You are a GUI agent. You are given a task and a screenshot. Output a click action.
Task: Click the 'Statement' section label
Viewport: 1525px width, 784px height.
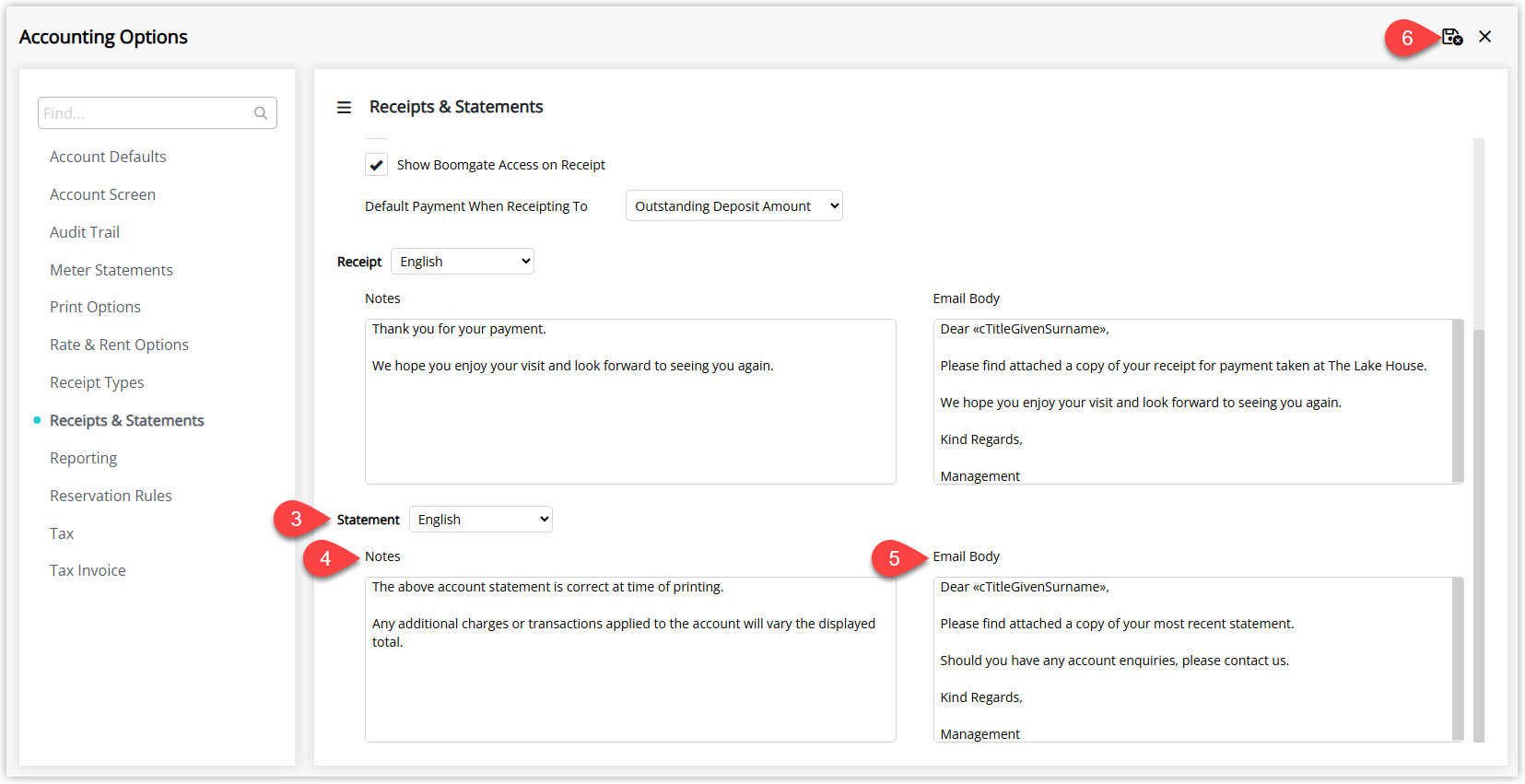click(368, 520)
